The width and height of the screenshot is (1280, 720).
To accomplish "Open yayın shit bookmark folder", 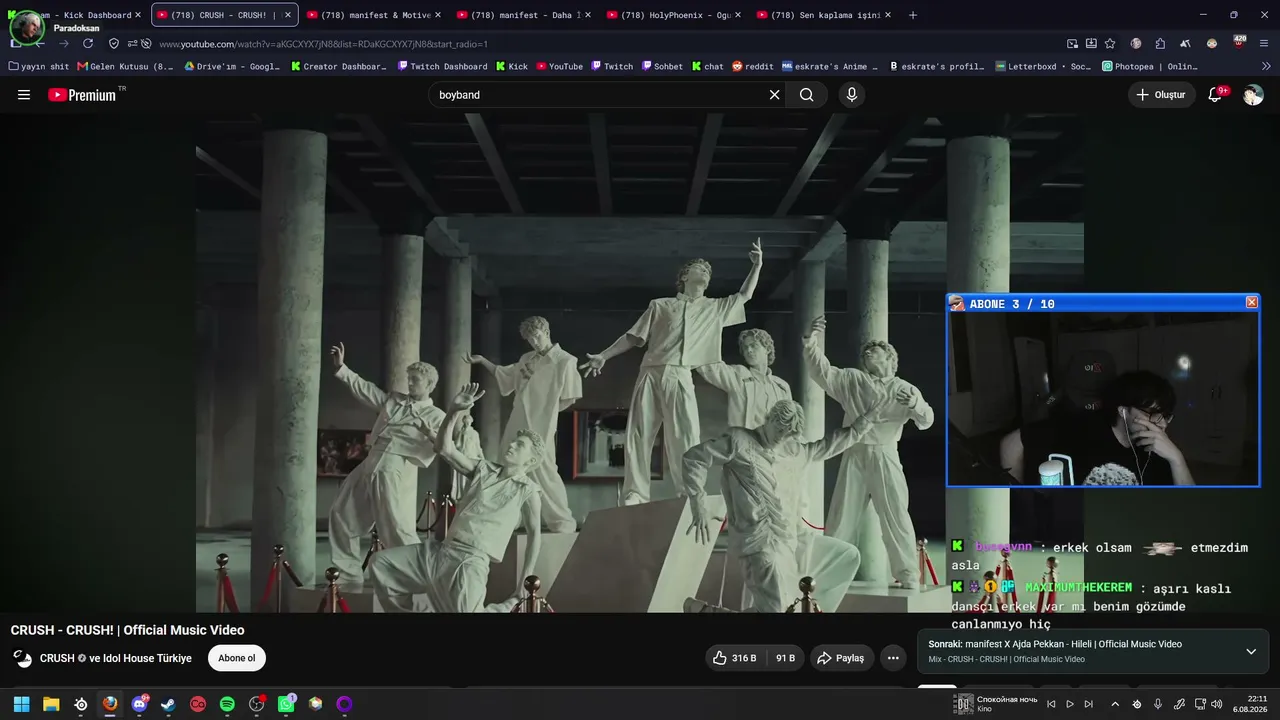I will click(x=39, y=67).
